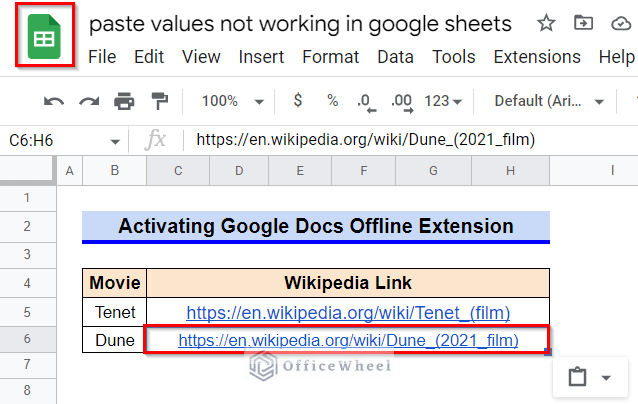Screen dimensions: 638x404
Task: Star this spreadsheet document
Action: point(546,24)
